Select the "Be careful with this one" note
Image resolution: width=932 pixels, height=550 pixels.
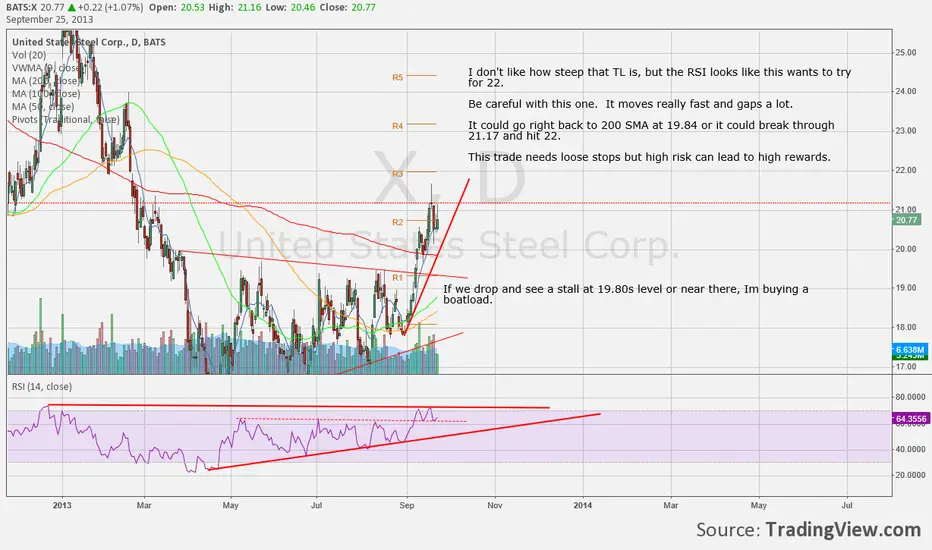tap(630, 104)
